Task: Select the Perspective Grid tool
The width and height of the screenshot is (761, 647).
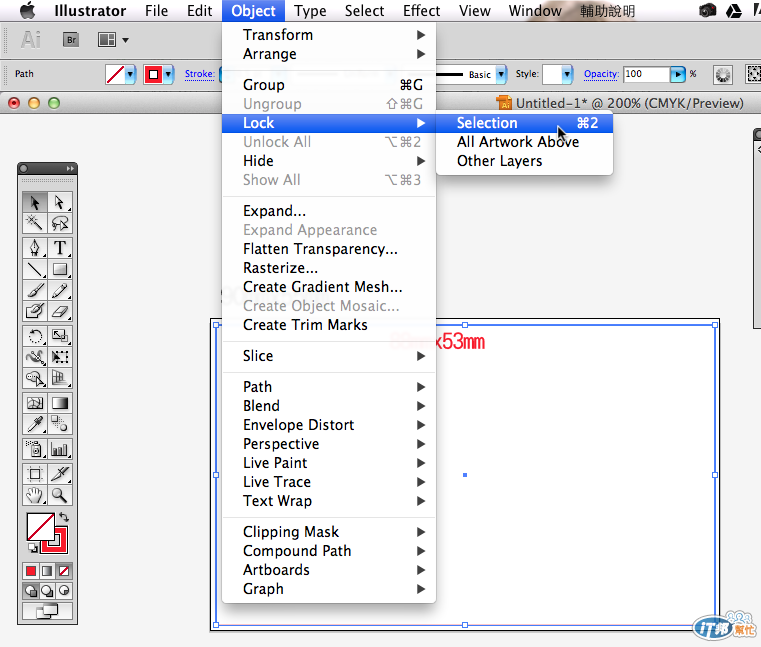Action: 60,378
